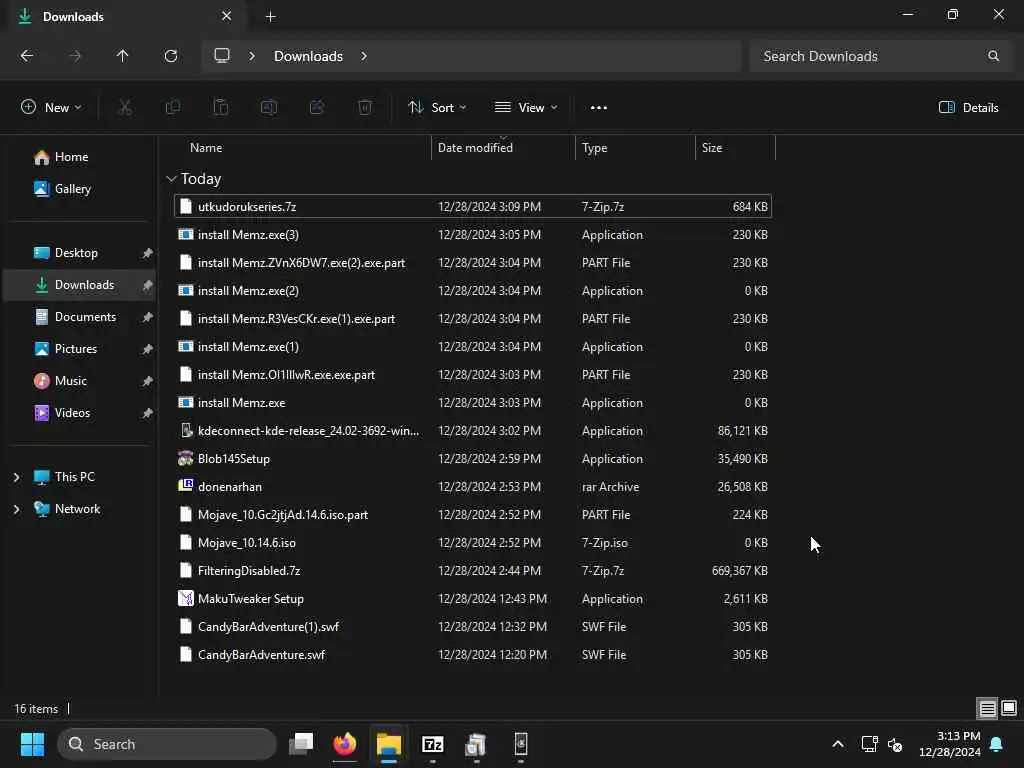Click chevron before Downloads in address bar
Screen dimensions: 1024x768
coord(252,56)
